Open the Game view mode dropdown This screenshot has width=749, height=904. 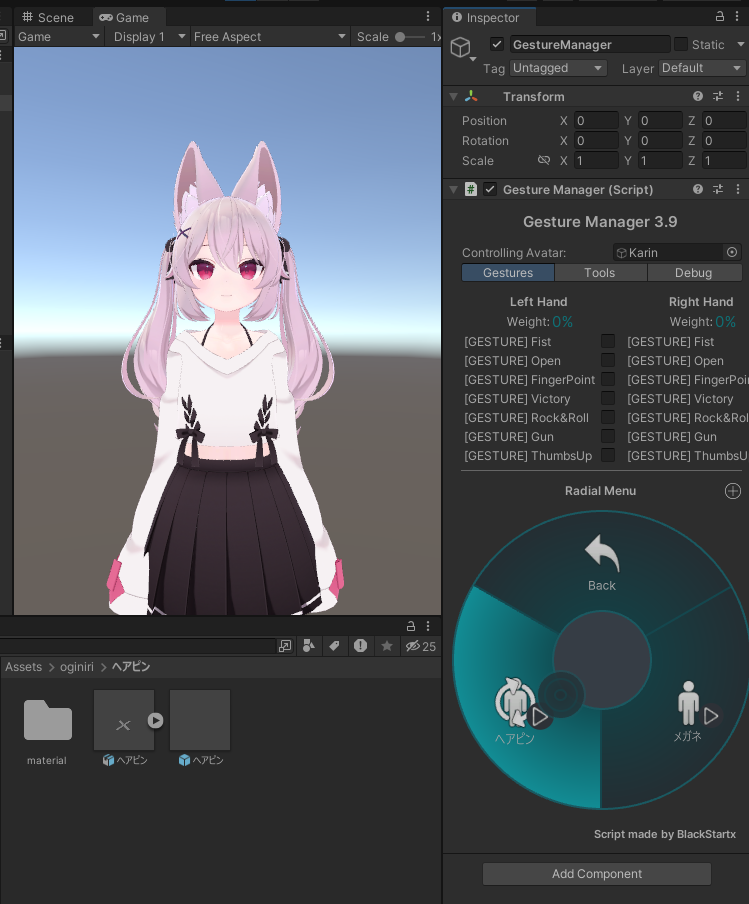[x=59, y=37]
